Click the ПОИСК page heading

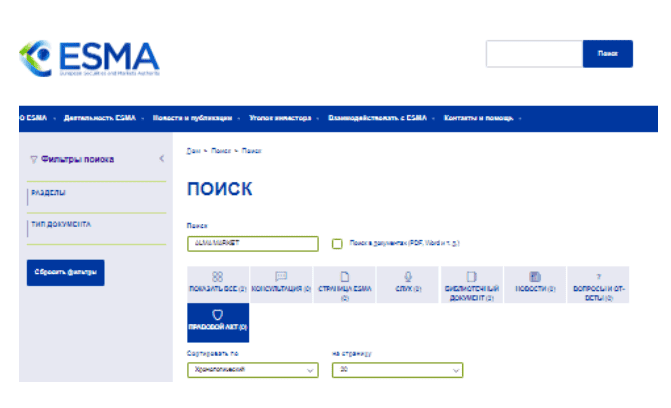tap(220, 189)
